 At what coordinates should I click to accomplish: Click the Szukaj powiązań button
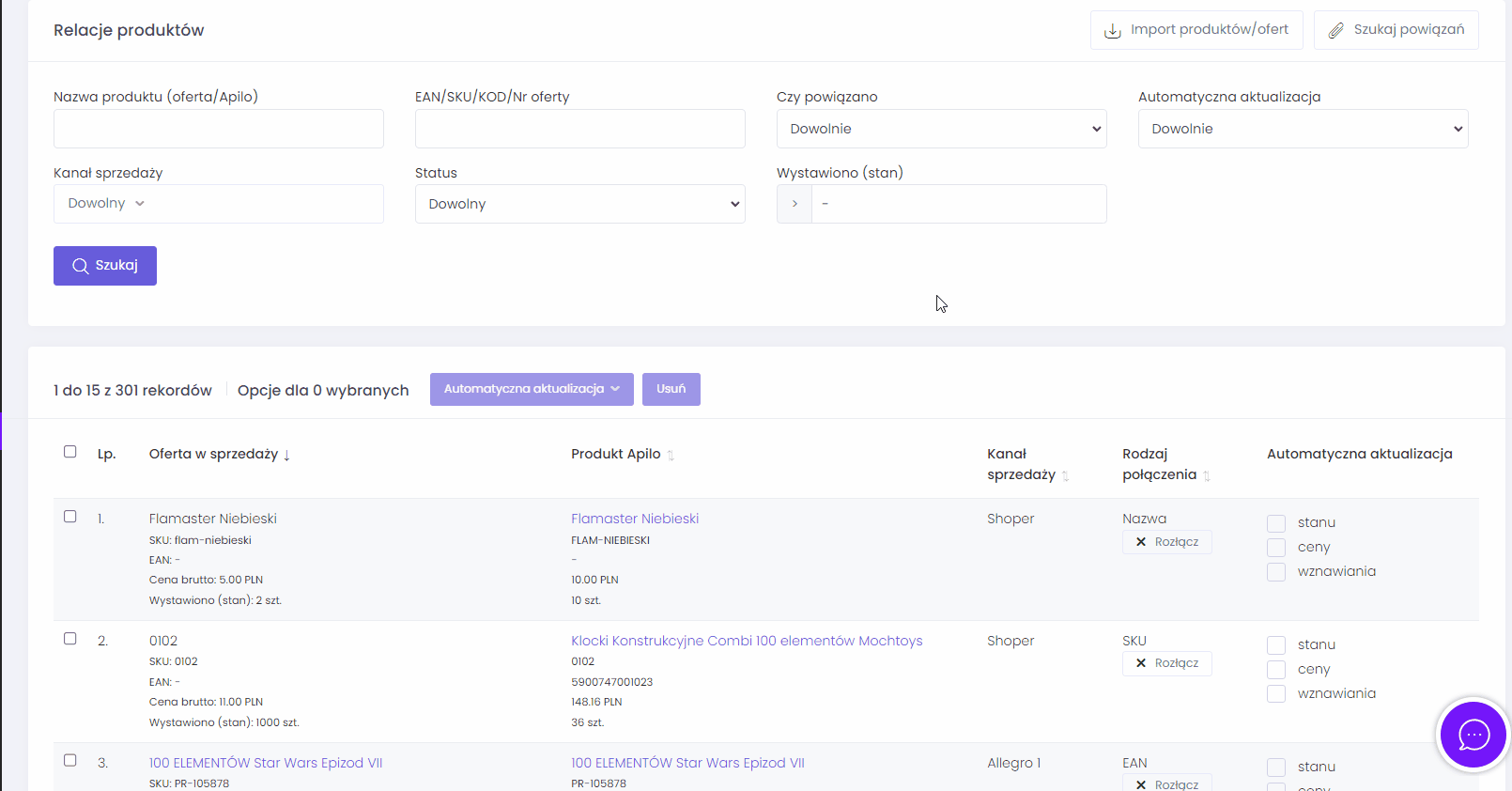click(x=1396, y=30)
